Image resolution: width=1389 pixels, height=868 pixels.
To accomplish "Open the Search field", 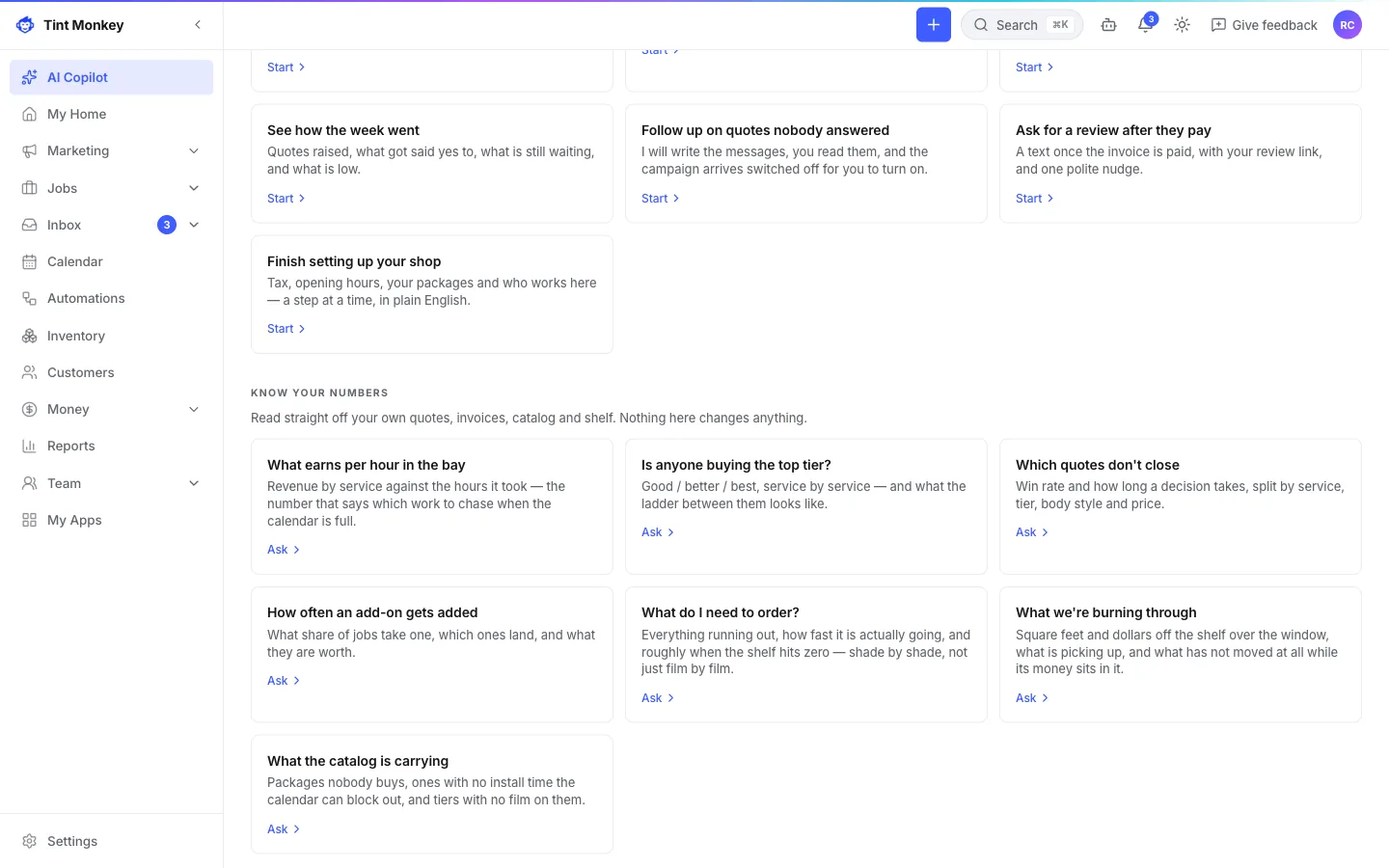I will coord(1022,25).
